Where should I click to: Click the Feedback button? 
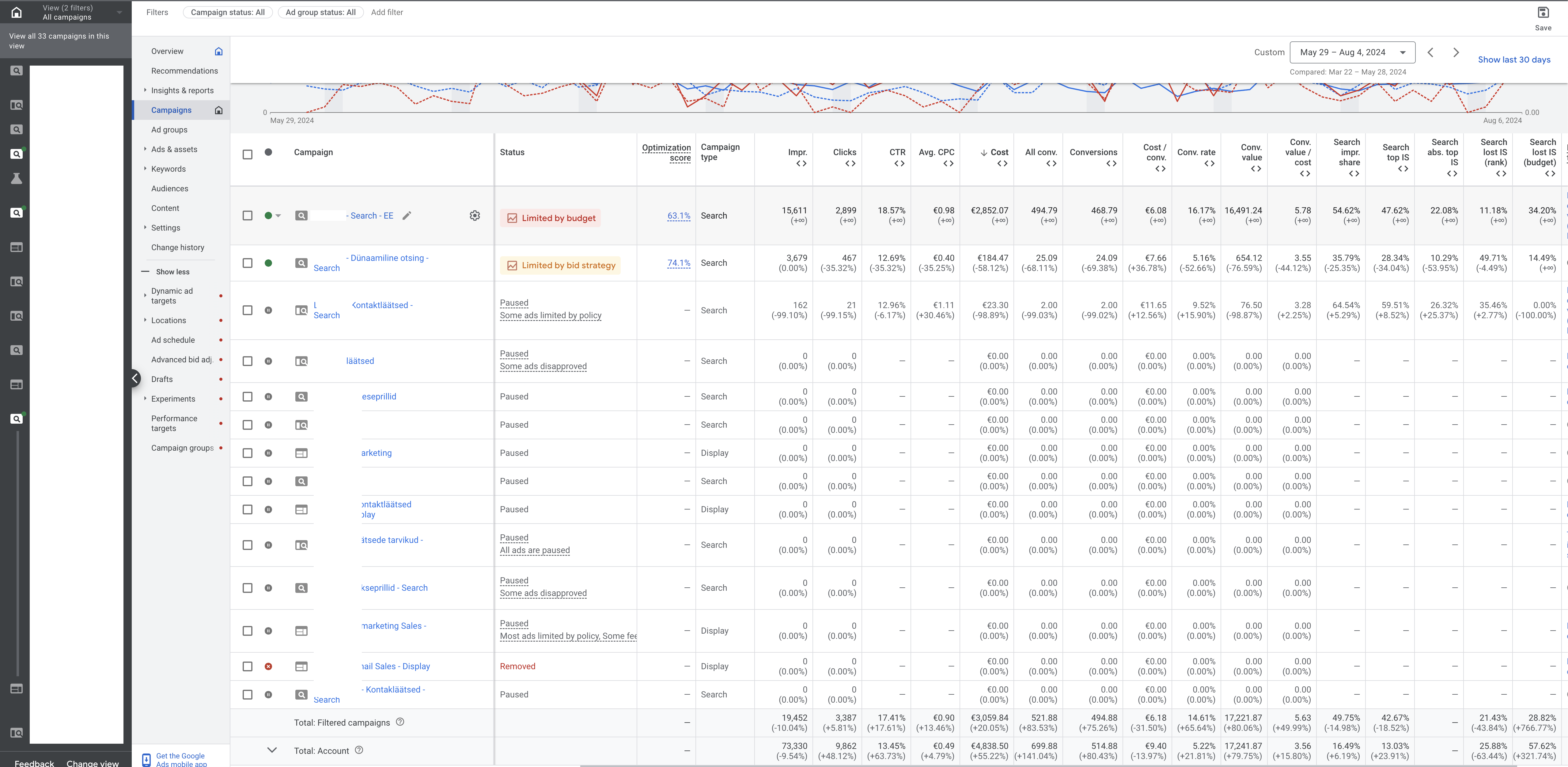pos(34,763)
